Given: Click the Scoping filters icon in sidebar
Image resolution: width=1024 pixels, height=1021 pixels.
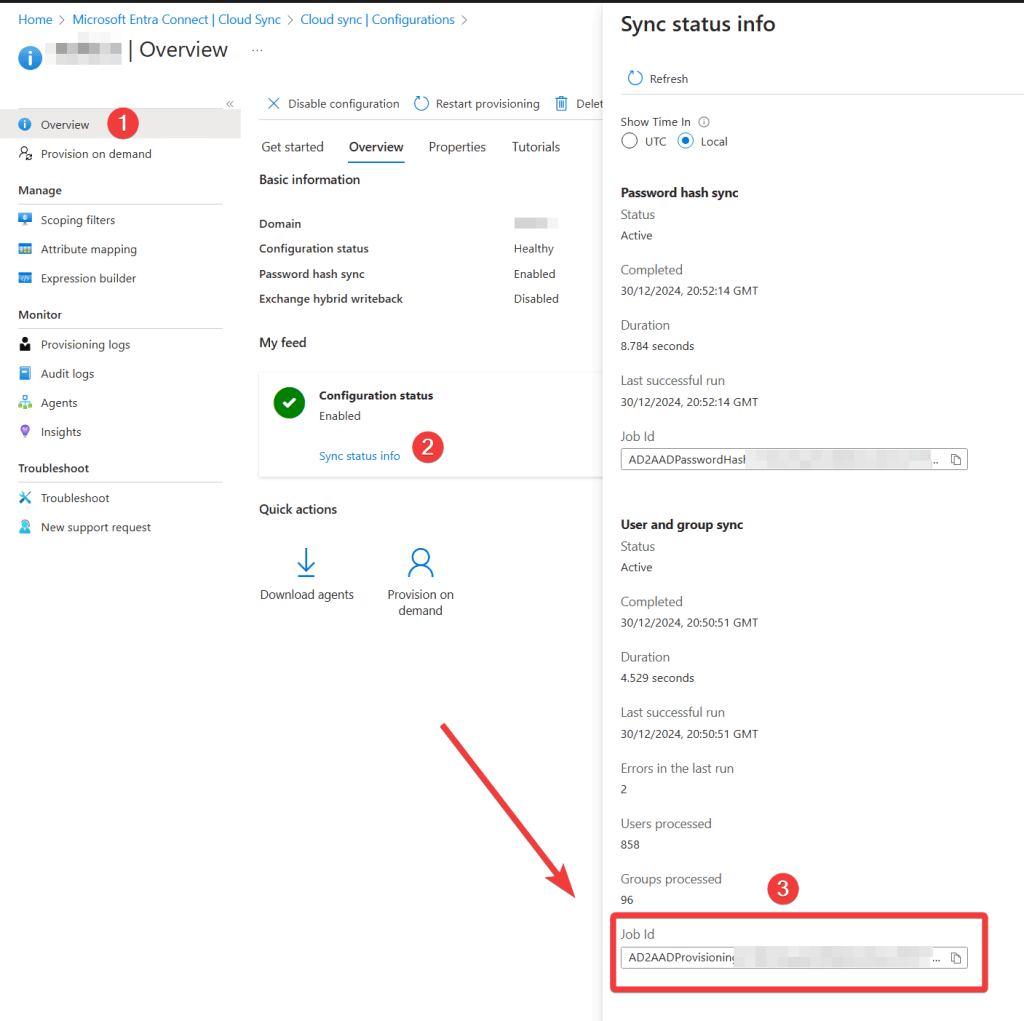Looking at the screenshot, I should [25, 220].
